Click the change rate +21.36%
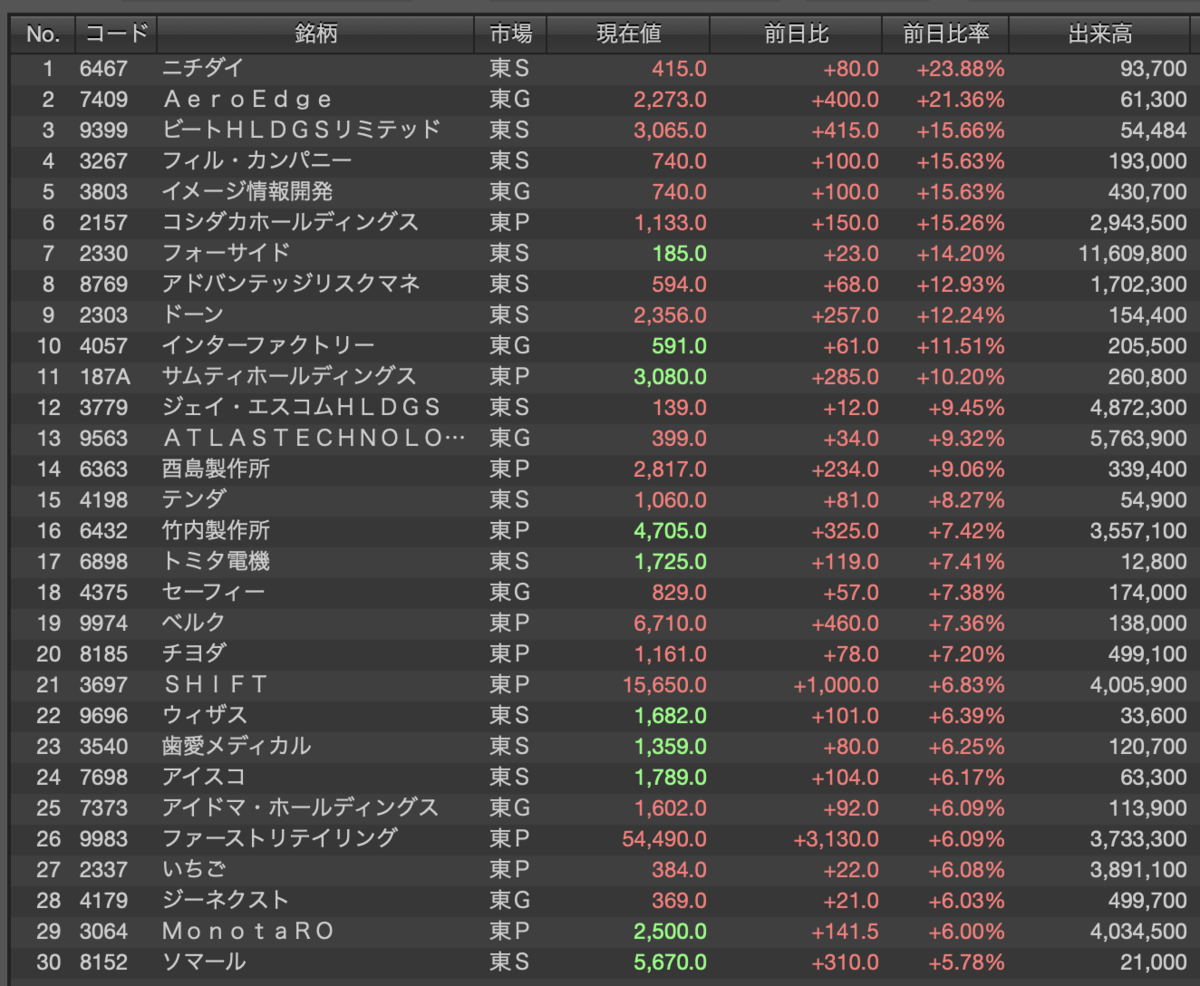The height and width of the screenshot is (986, 1200). [x=960, y=100]
